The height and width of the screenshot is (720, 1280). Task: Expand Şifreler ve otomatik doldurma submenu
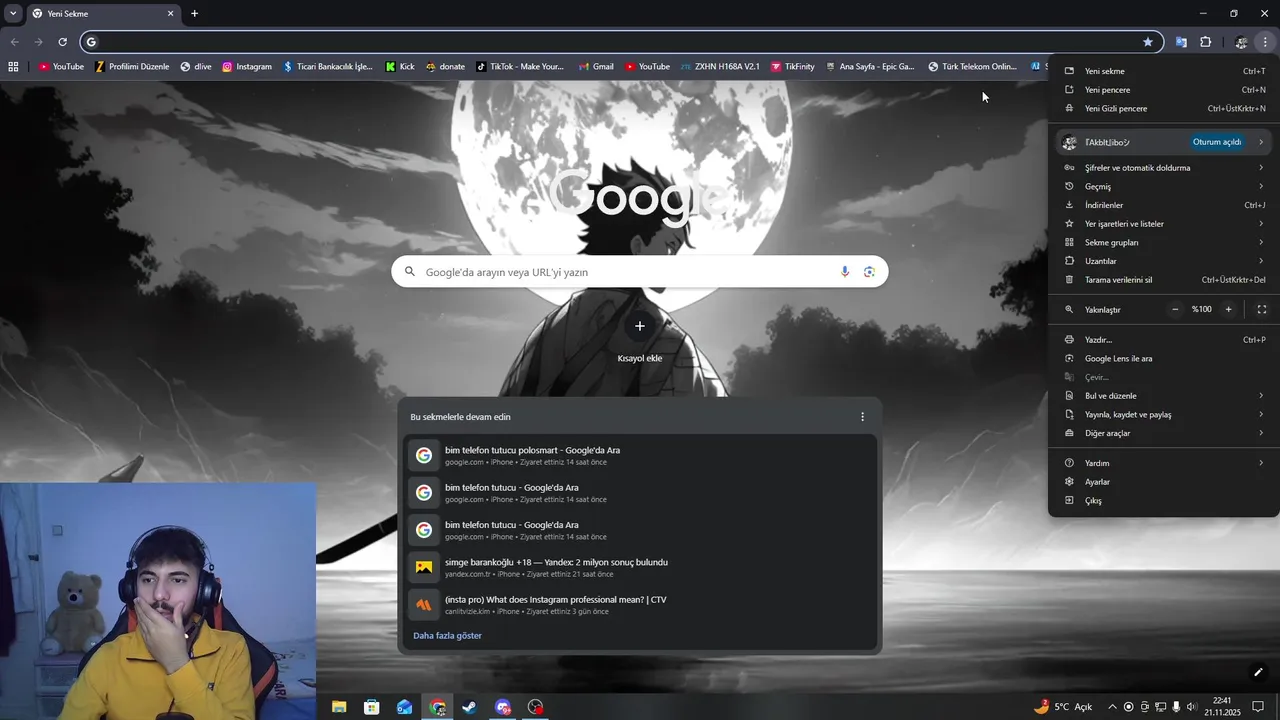1165,168
